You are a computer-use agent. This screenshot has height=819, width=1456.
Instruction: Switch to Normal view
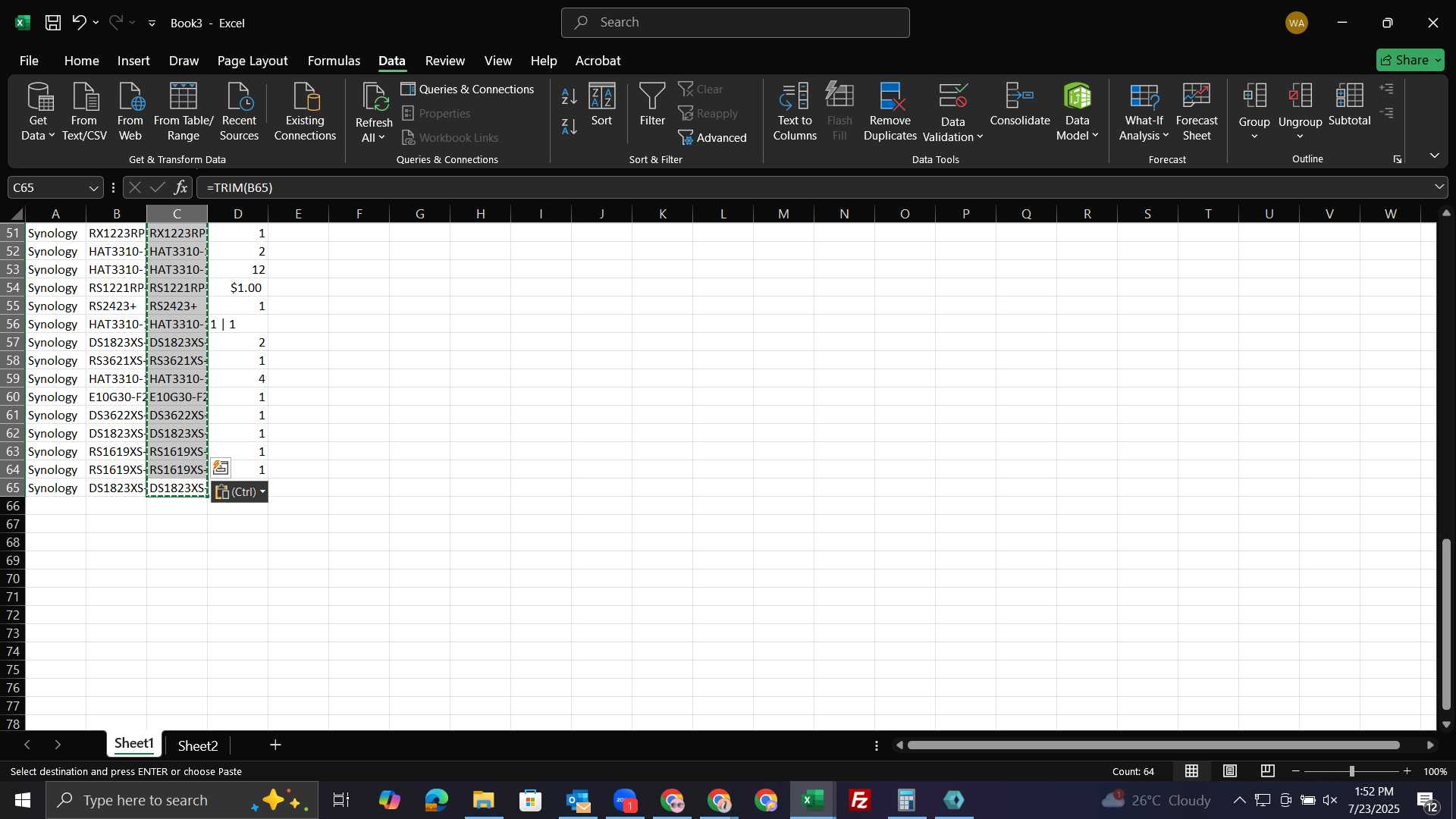[x=1192, y=771]
